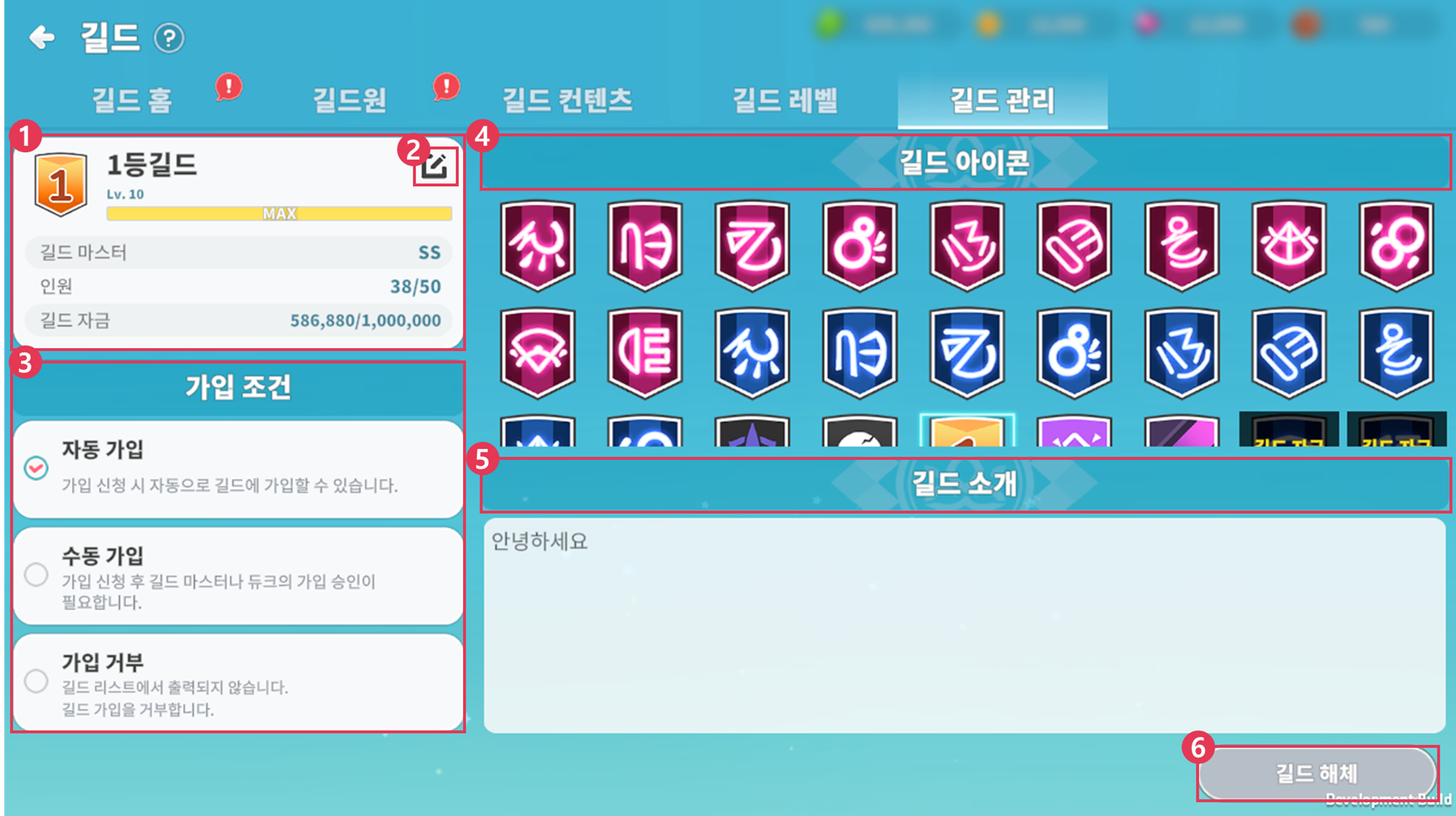Select the purple guild emblem in bottom row
The width and height of the screenshot is (1456, 816).
tap(1074, 431)
